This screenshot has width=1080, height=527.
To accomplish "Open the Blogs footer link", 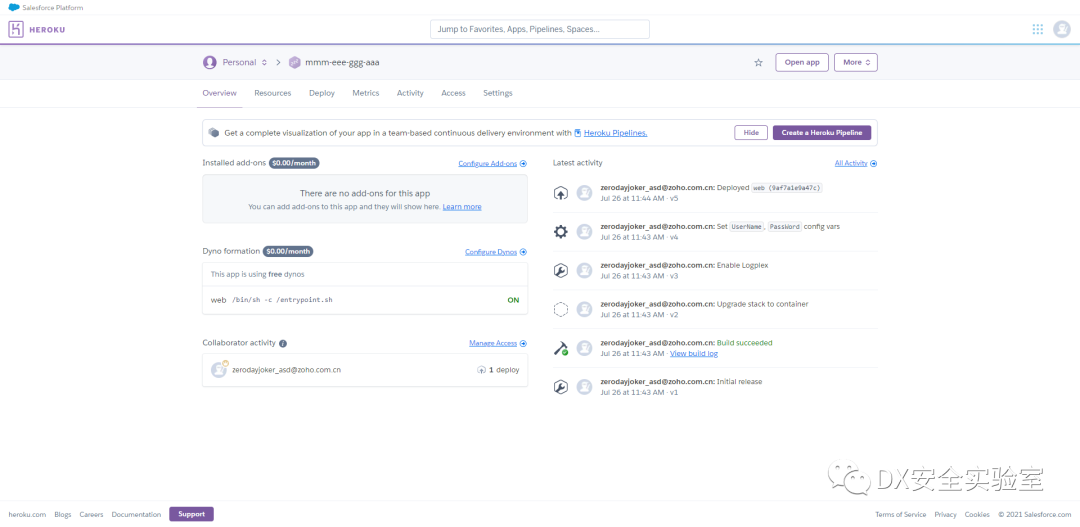I will pyautogui.click(x=63, y=515).
